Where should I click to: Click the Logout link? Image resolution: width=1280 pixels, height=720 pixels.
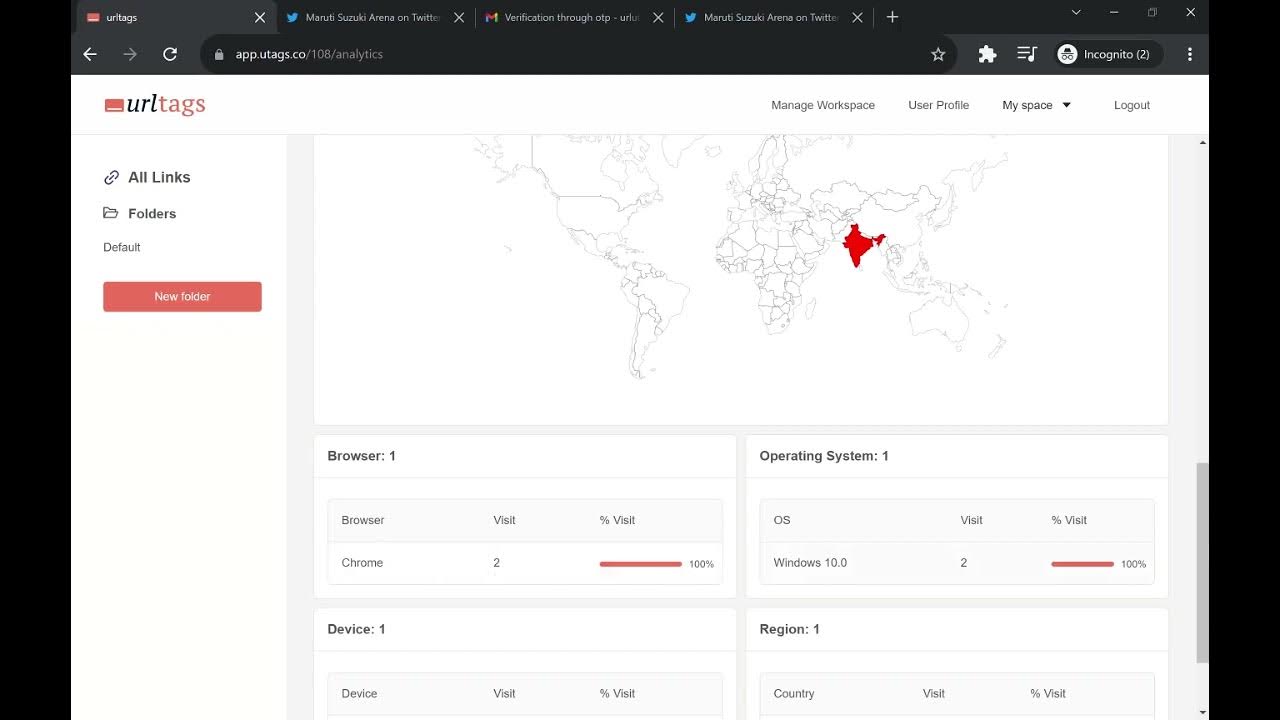1132,105
